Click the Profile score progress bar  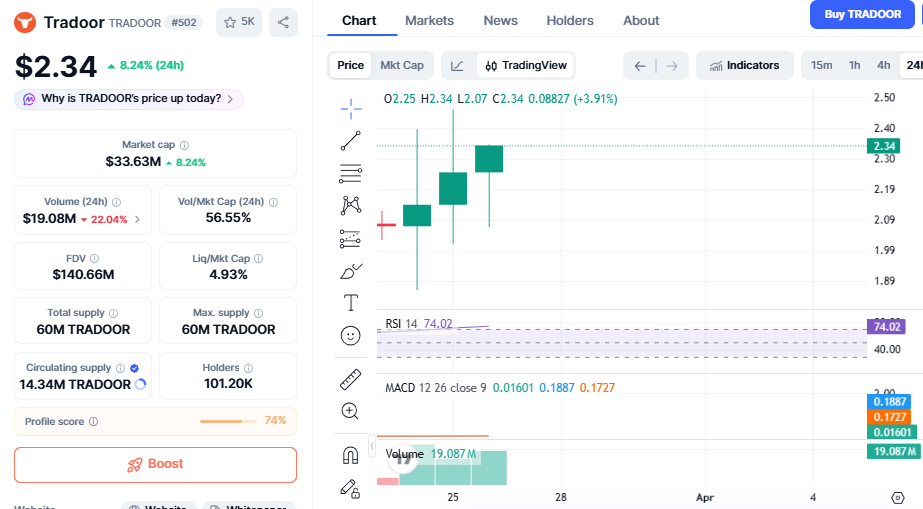[228, 421]
